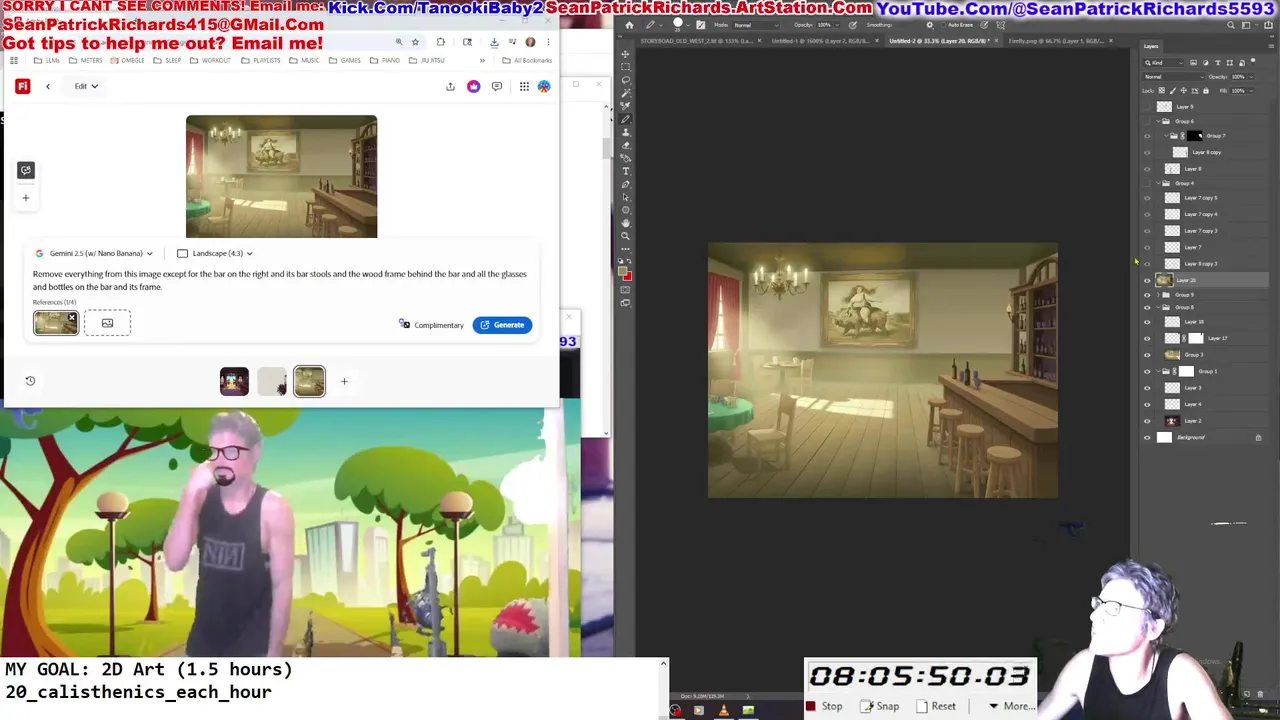1280x720 pixels.
Task: Open the MUSIC bookmarks folder
Action: point(306,61)
